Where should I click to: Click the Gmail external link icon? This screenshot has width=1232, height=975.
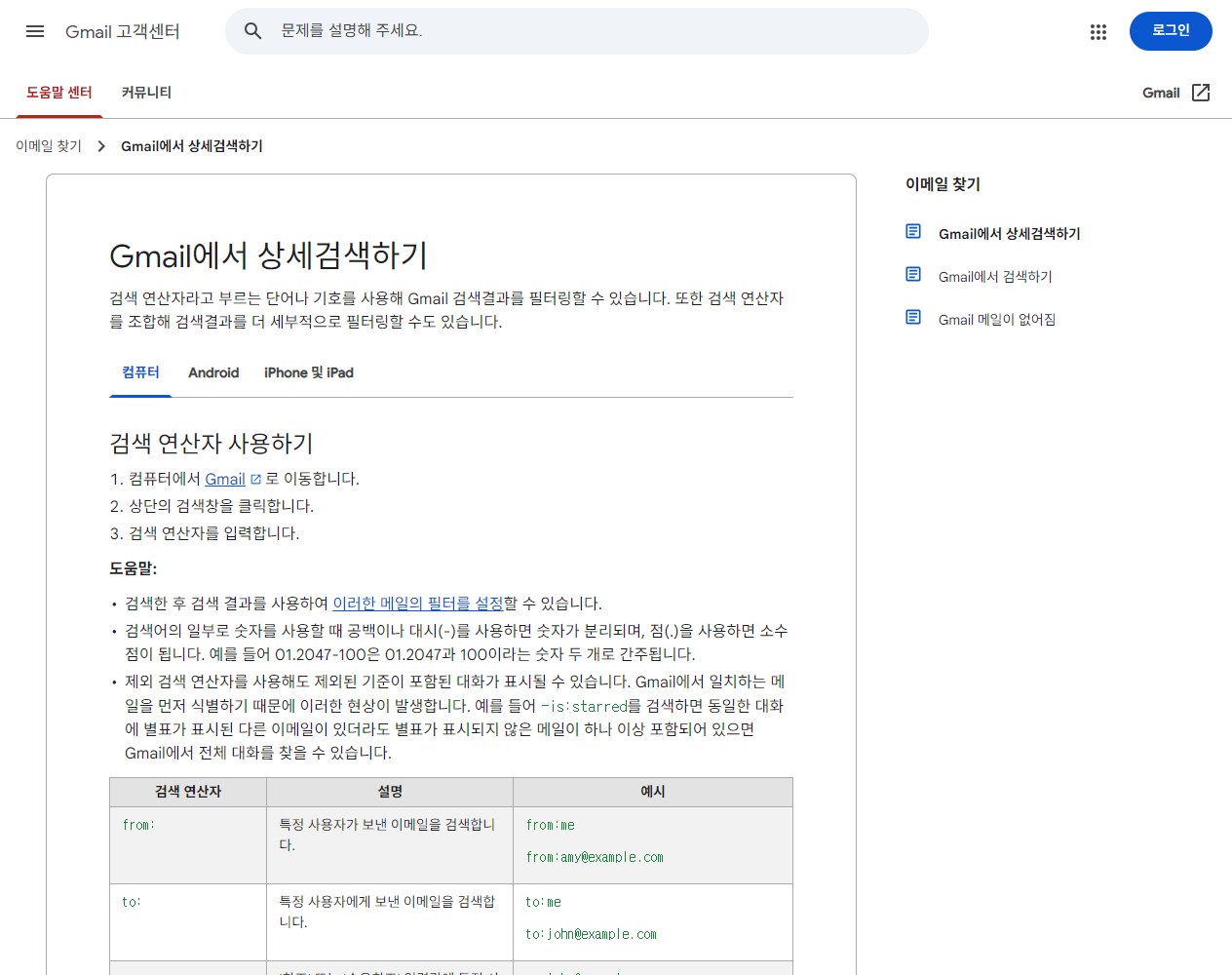coord(1201,93)
